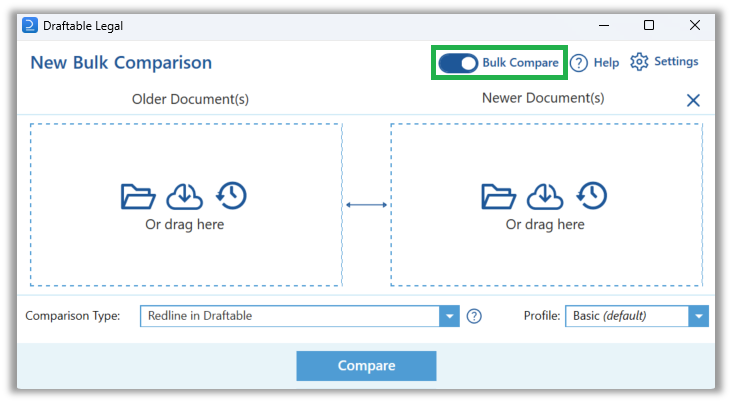Close the Draftable Legal window
732x403 pixels.
695,25
